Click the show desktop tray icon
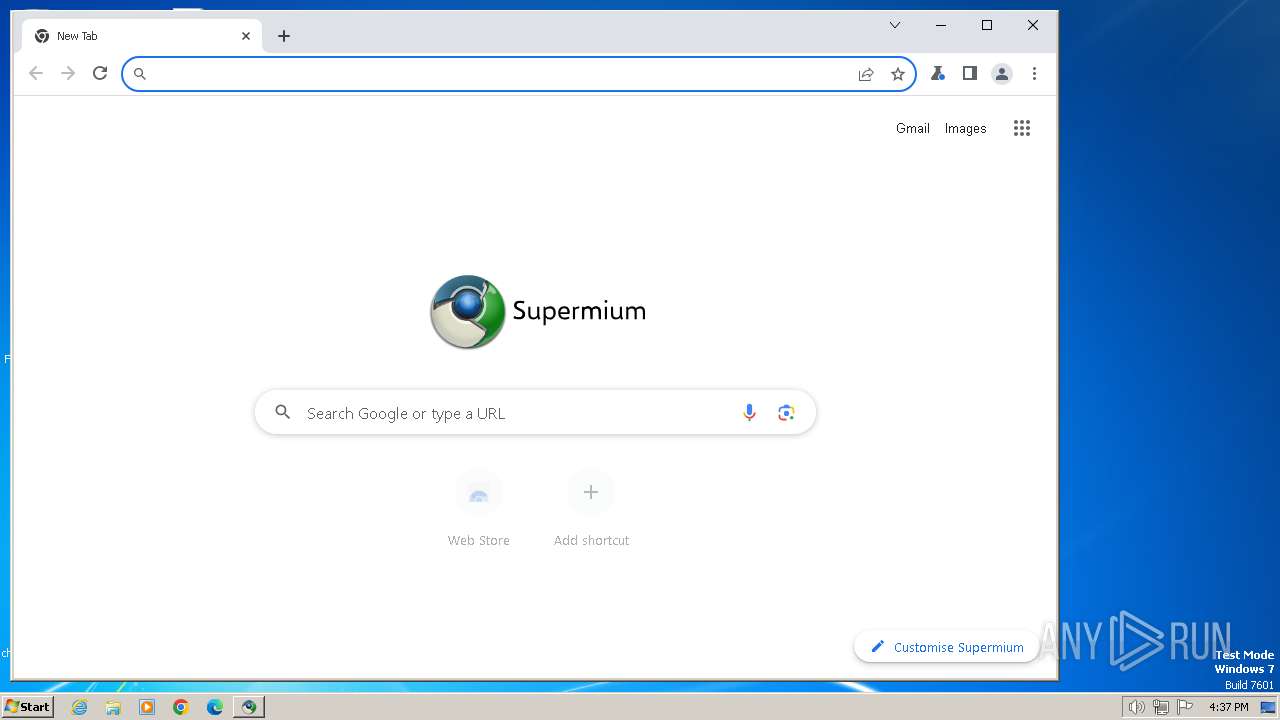Viewport: 1280px width, 720px height. [1268, 707]
